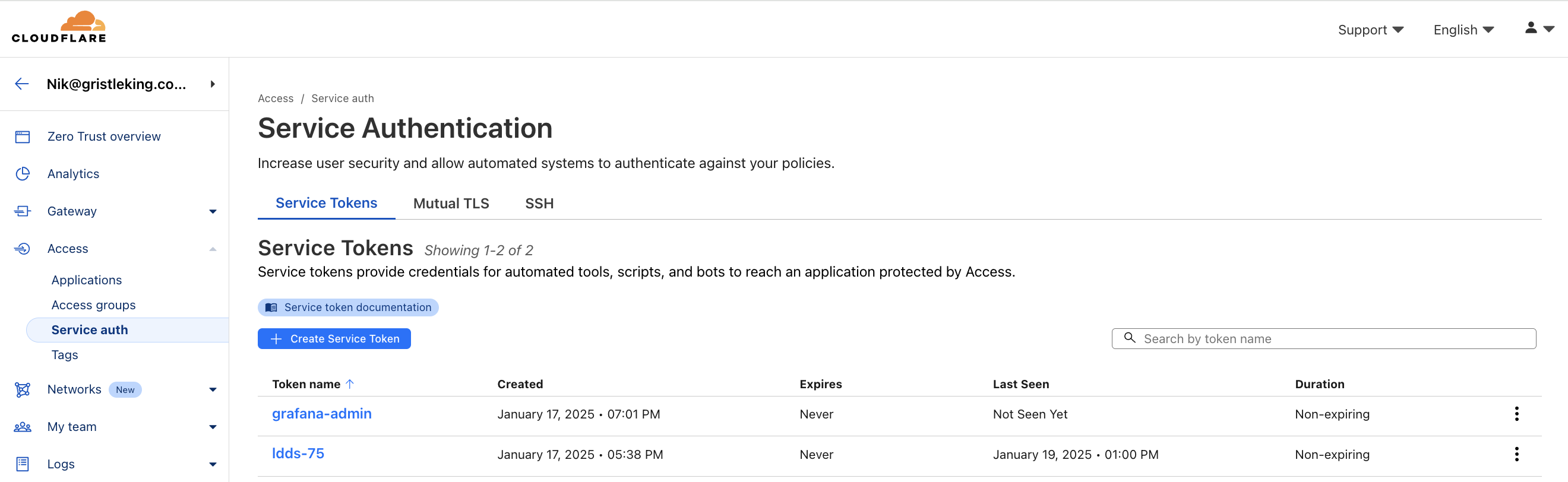Image resolution: width=1568 pixels, height=482 pixels.
Task: Open the Analytics pie chart icon
Action: [x=23, y=174]
